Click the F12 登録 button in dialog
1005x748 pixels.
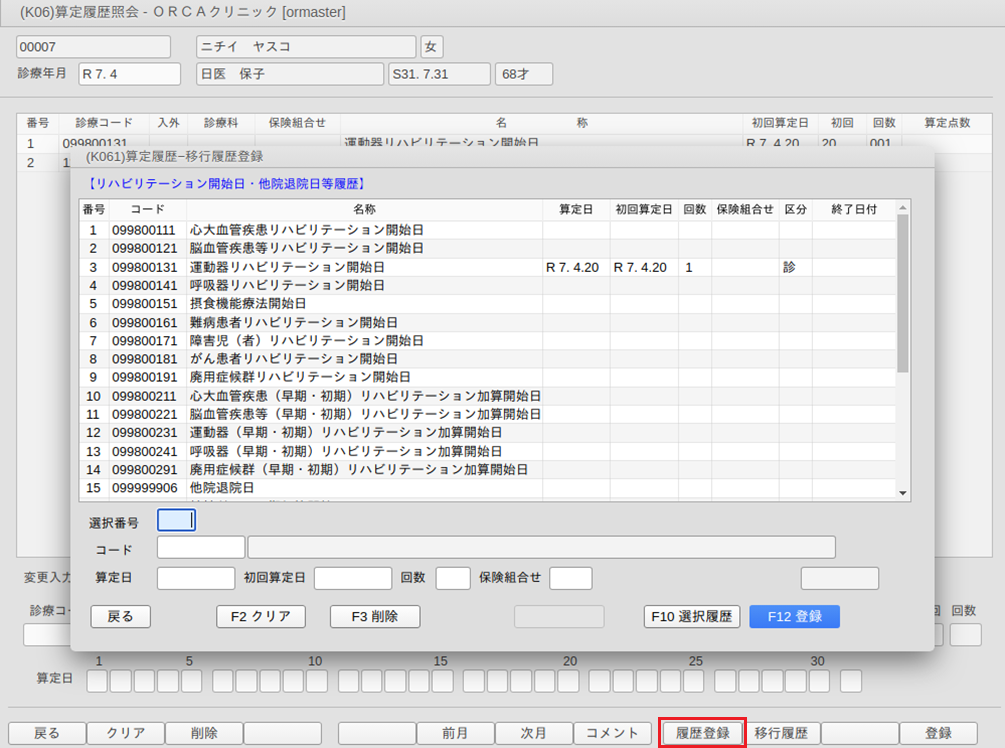click(794, 617)
